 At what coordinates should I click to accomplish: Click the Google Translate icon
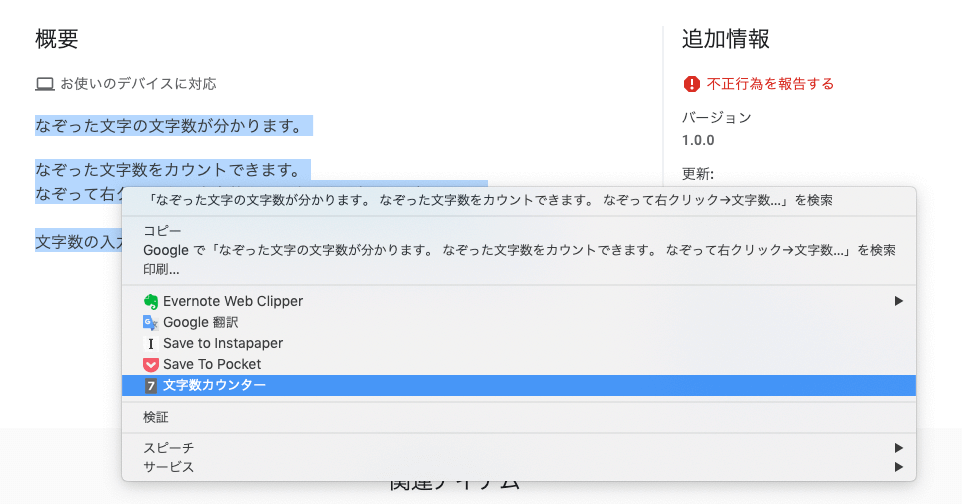[x=150, y=322]
